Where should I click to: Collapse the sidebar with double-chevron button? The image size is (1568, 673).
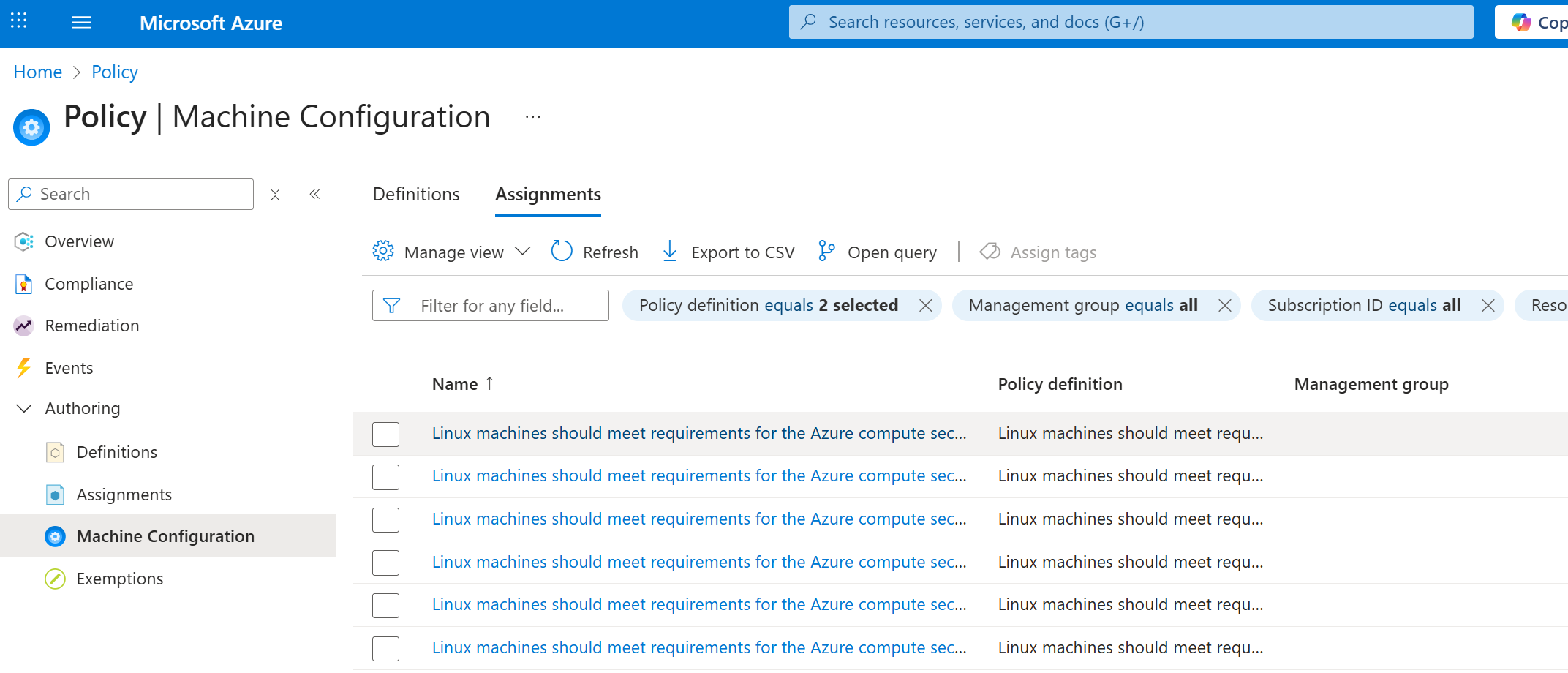[314, 194]
